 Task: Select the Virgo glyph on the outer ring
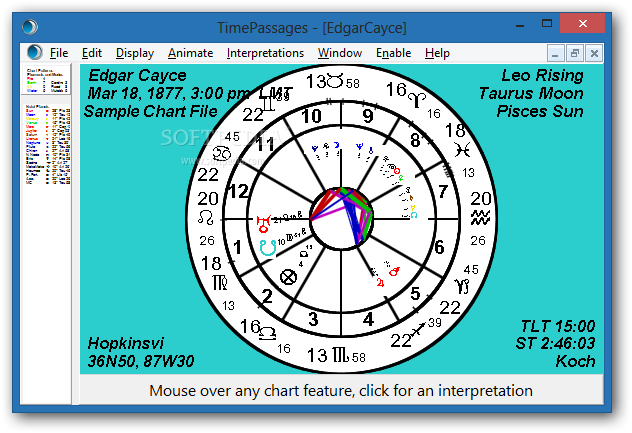[x=220, y=283]
